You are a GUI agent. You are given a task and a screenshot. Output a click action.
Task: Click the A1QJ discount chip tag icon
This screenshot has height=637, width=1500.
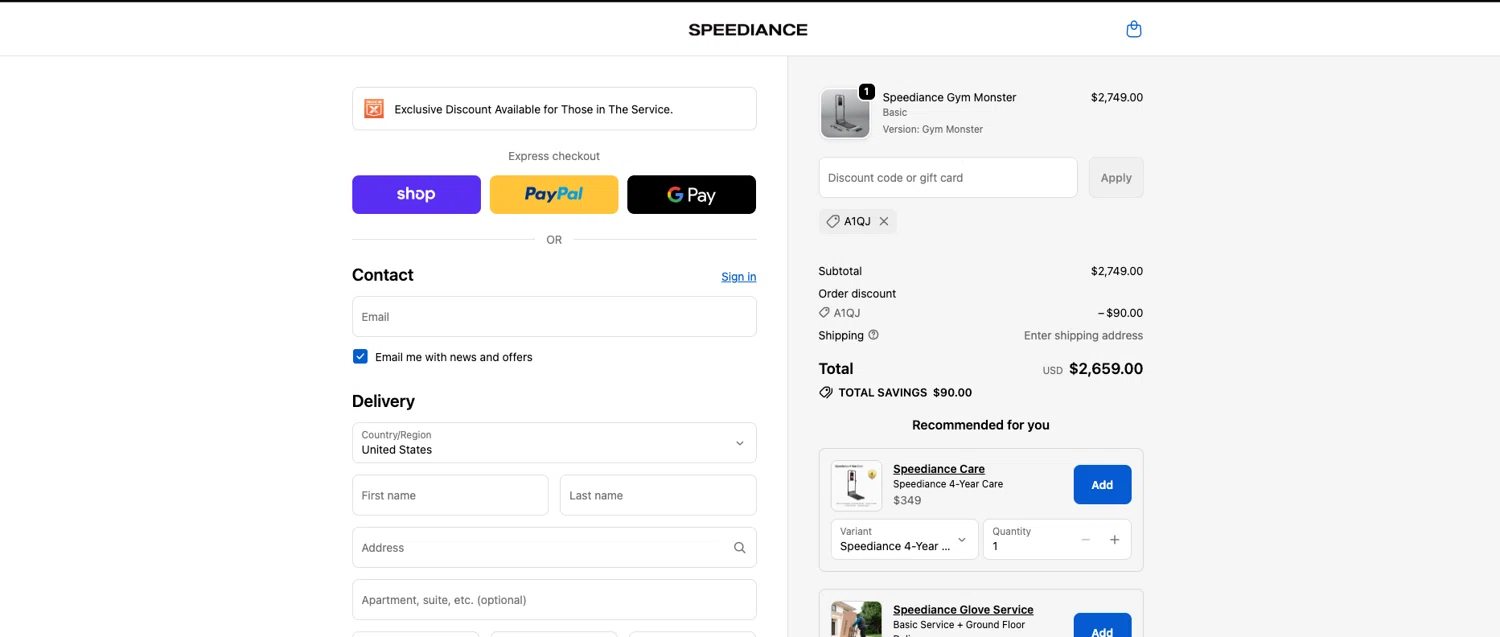point(833,221)
